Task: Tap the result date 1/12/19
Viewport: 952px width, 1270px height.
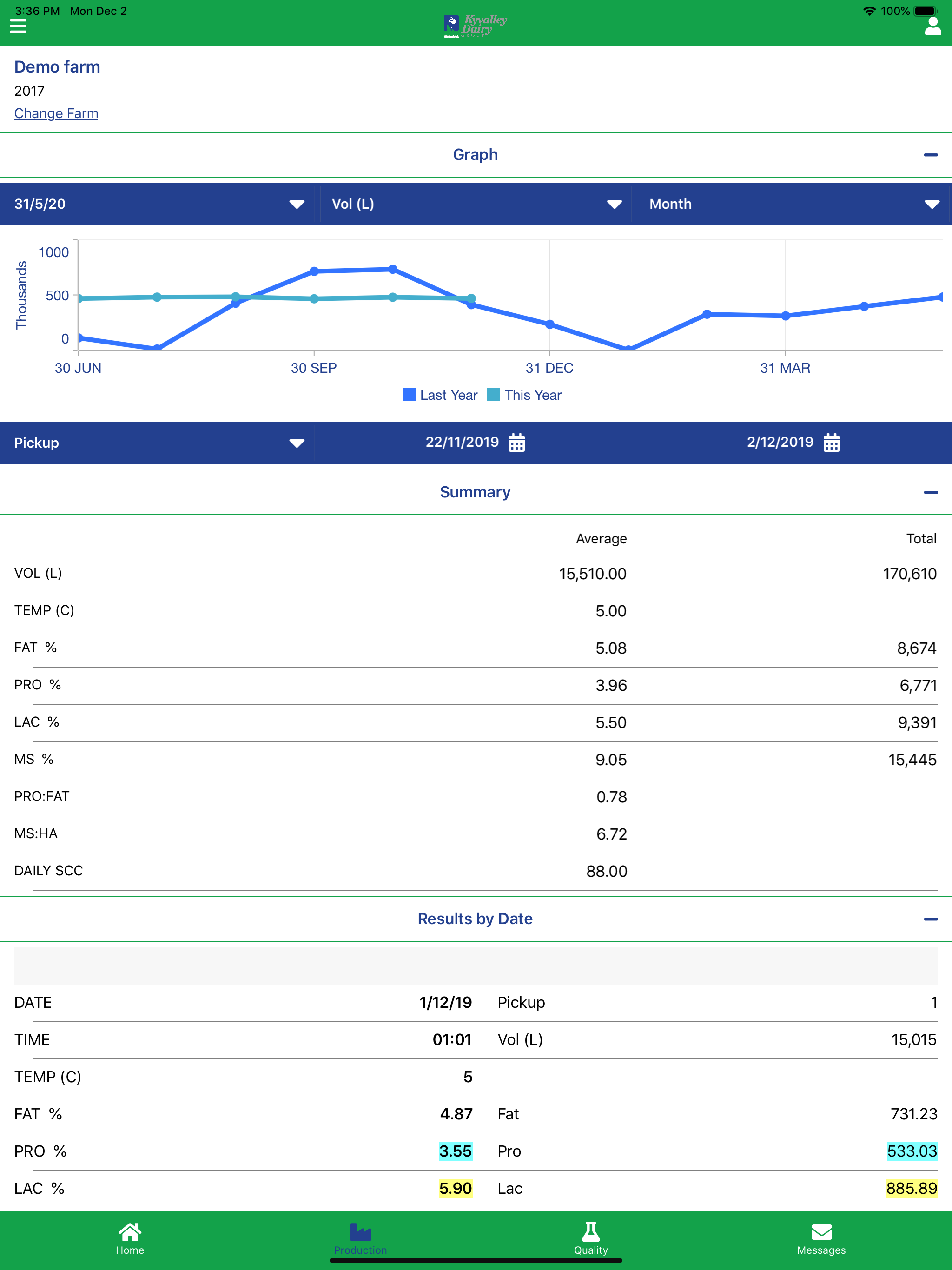Action: click(x=446, y=1002)
